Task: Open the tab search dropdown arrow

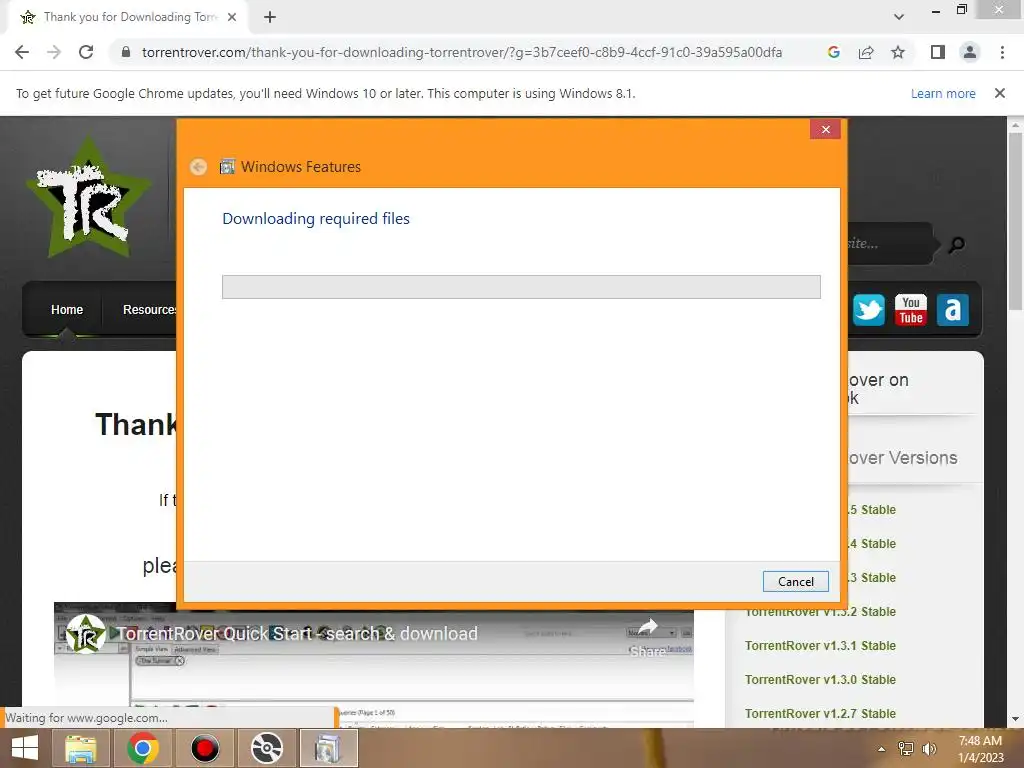Action: [899, 18]
